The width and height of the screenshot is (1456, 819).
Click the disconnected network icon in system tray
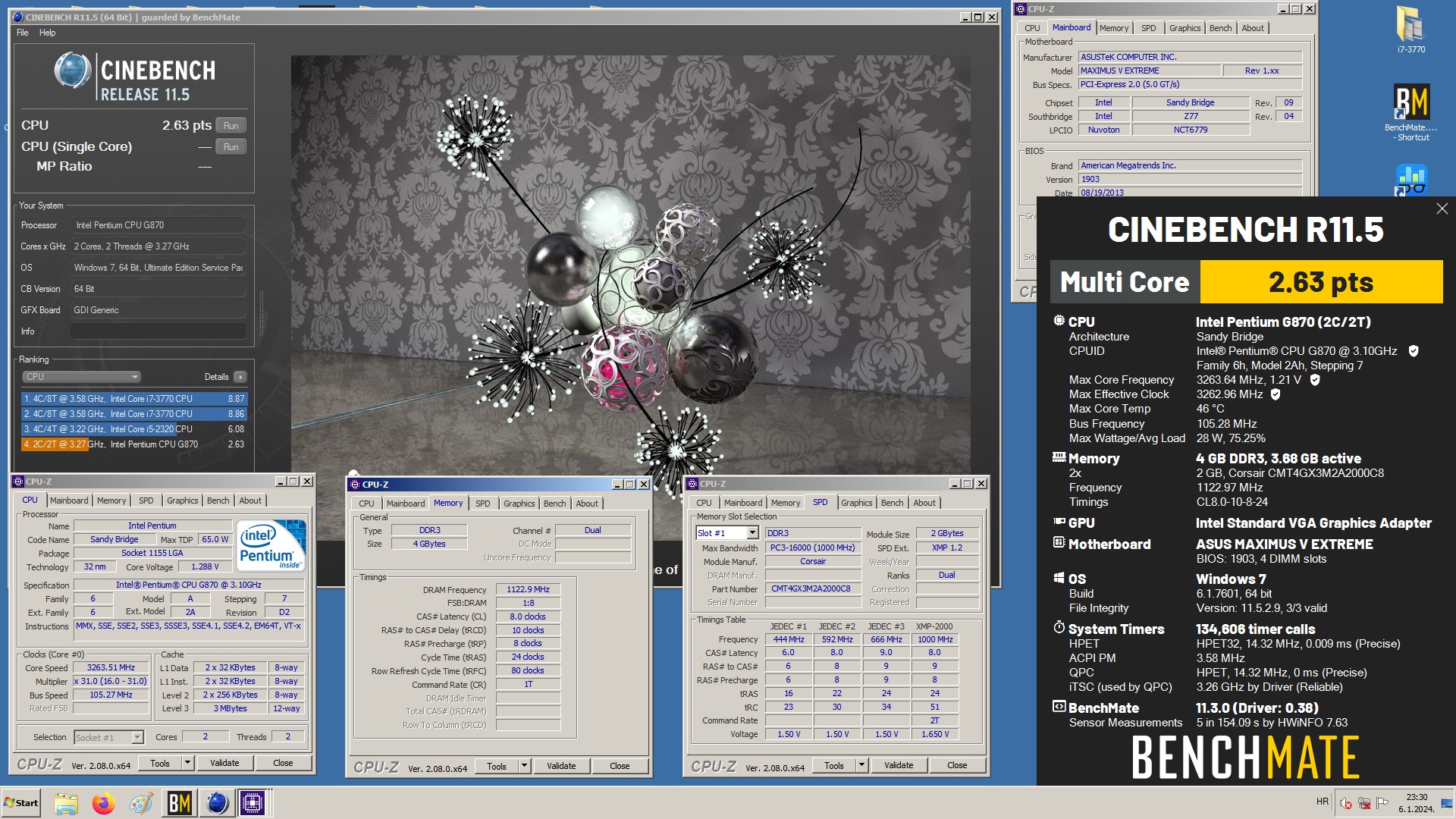pyautogui.click(x=1364, y=803)
